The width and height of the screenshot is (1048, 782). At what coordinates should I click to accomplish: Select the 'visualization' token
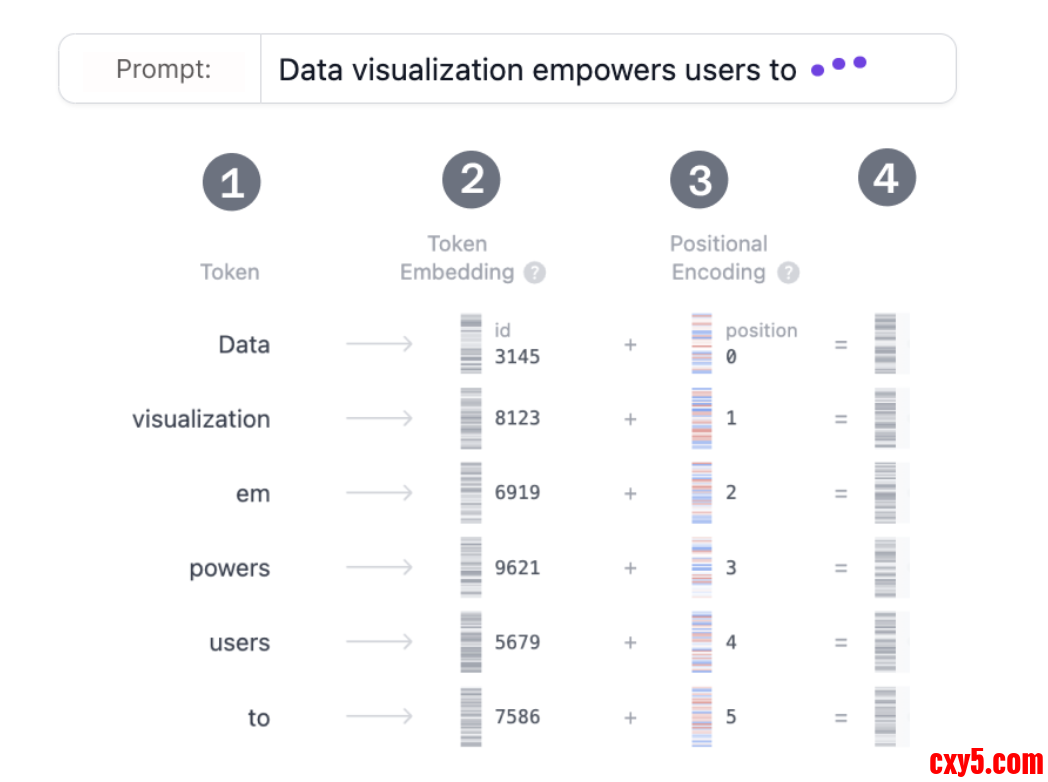(x=201, y=419)
